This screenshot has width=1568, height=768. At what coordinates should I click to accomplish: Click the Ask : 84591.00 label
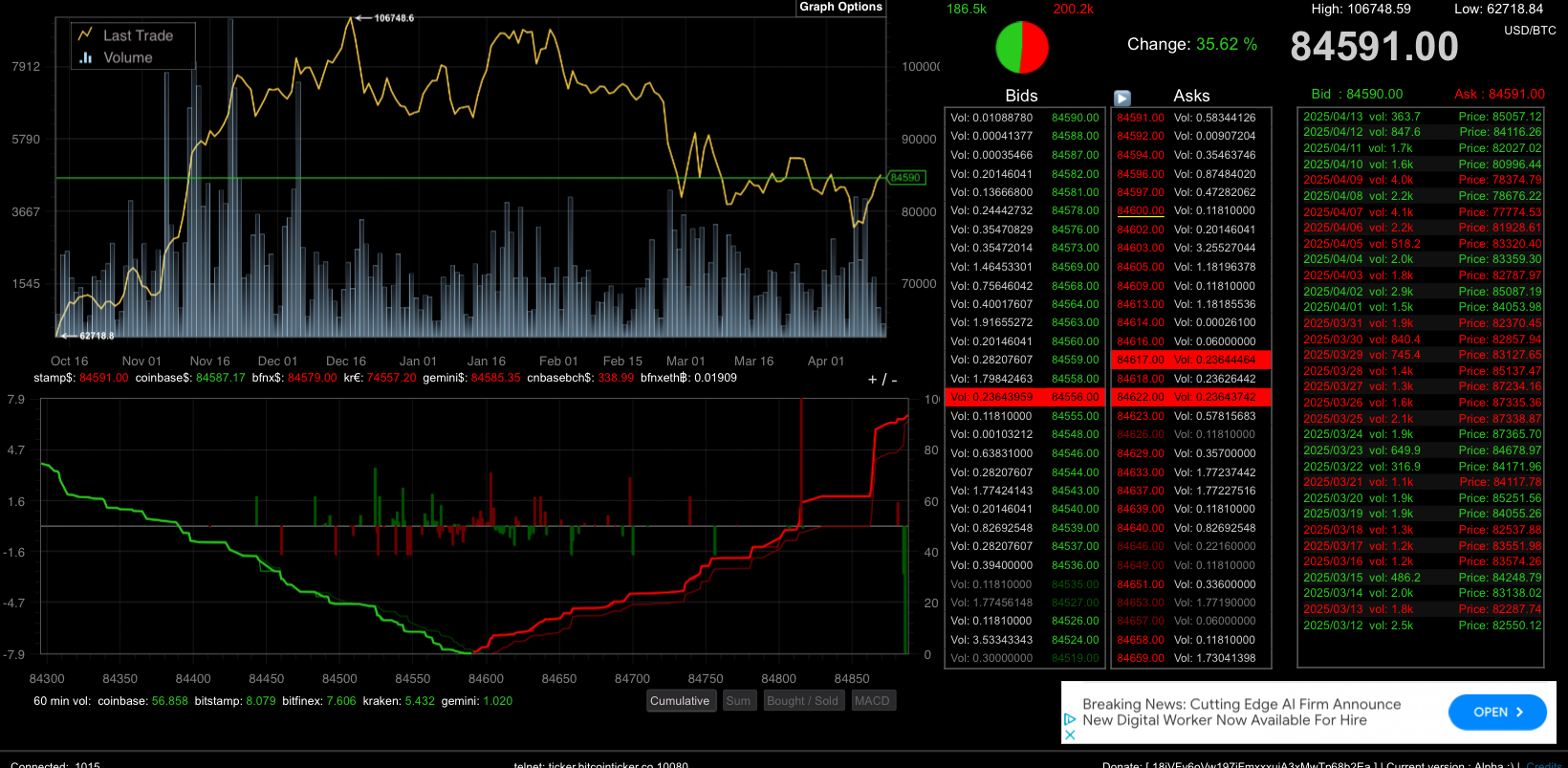tap(1499, 94)
